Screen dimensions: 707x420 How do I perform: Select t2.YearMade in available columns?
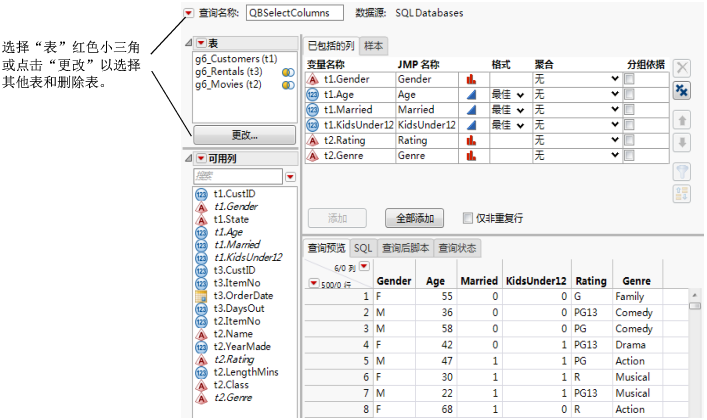pos(242,347)
